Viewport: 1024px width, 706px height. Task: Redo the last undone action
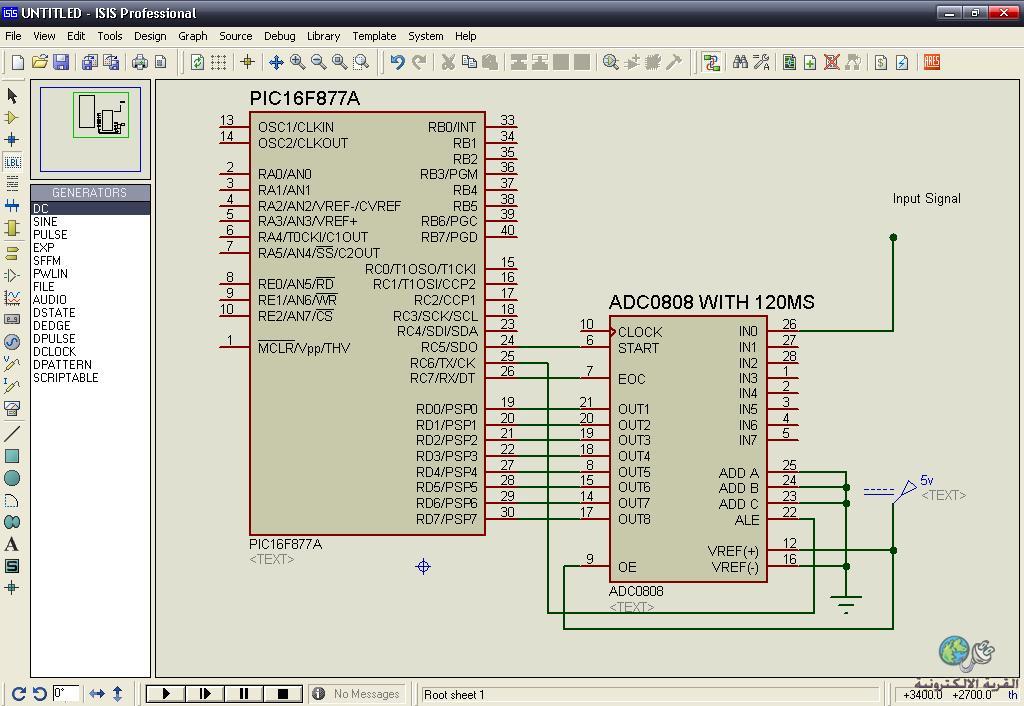[419, 62]
